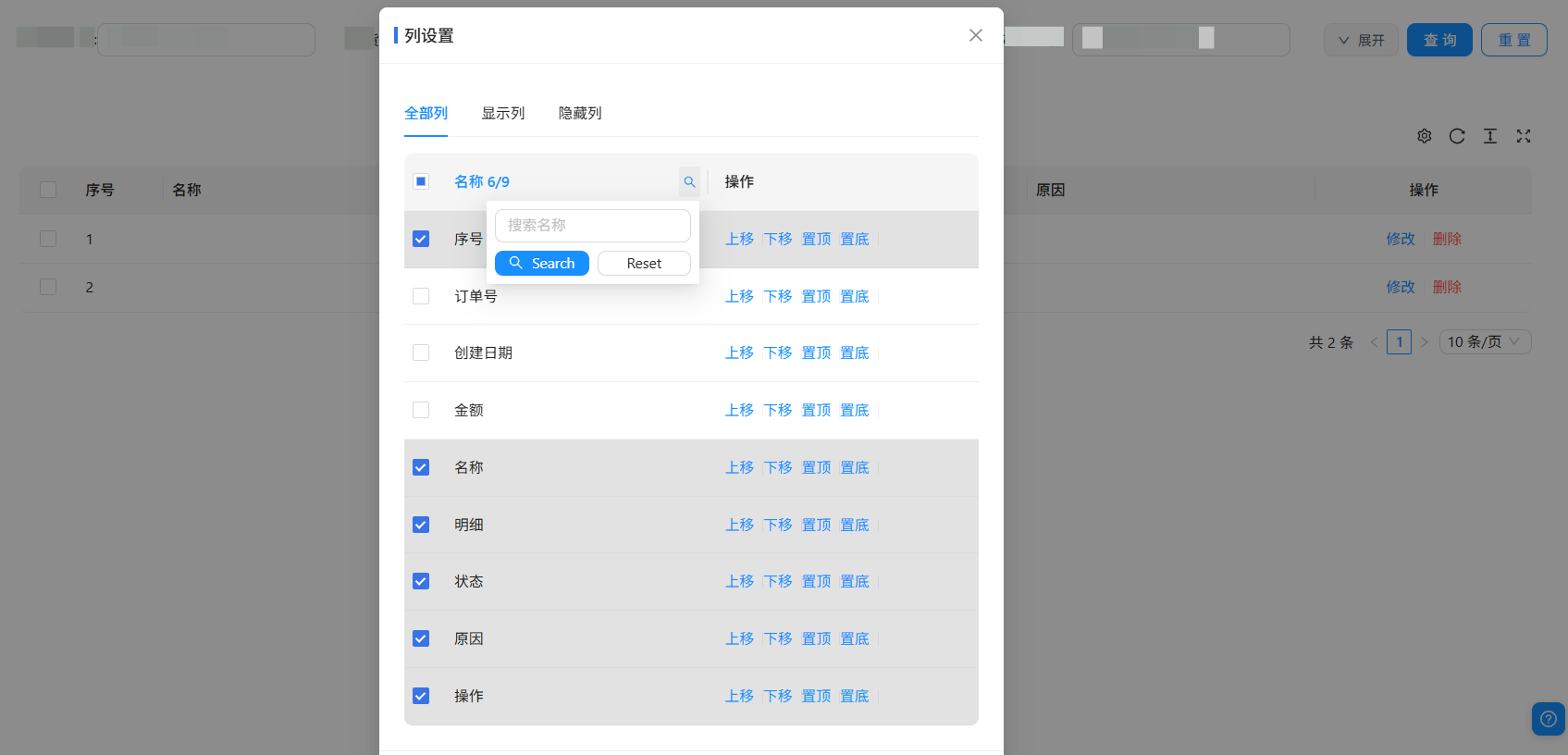
Task: Switch to 显示列 tab
Action: 503,113
